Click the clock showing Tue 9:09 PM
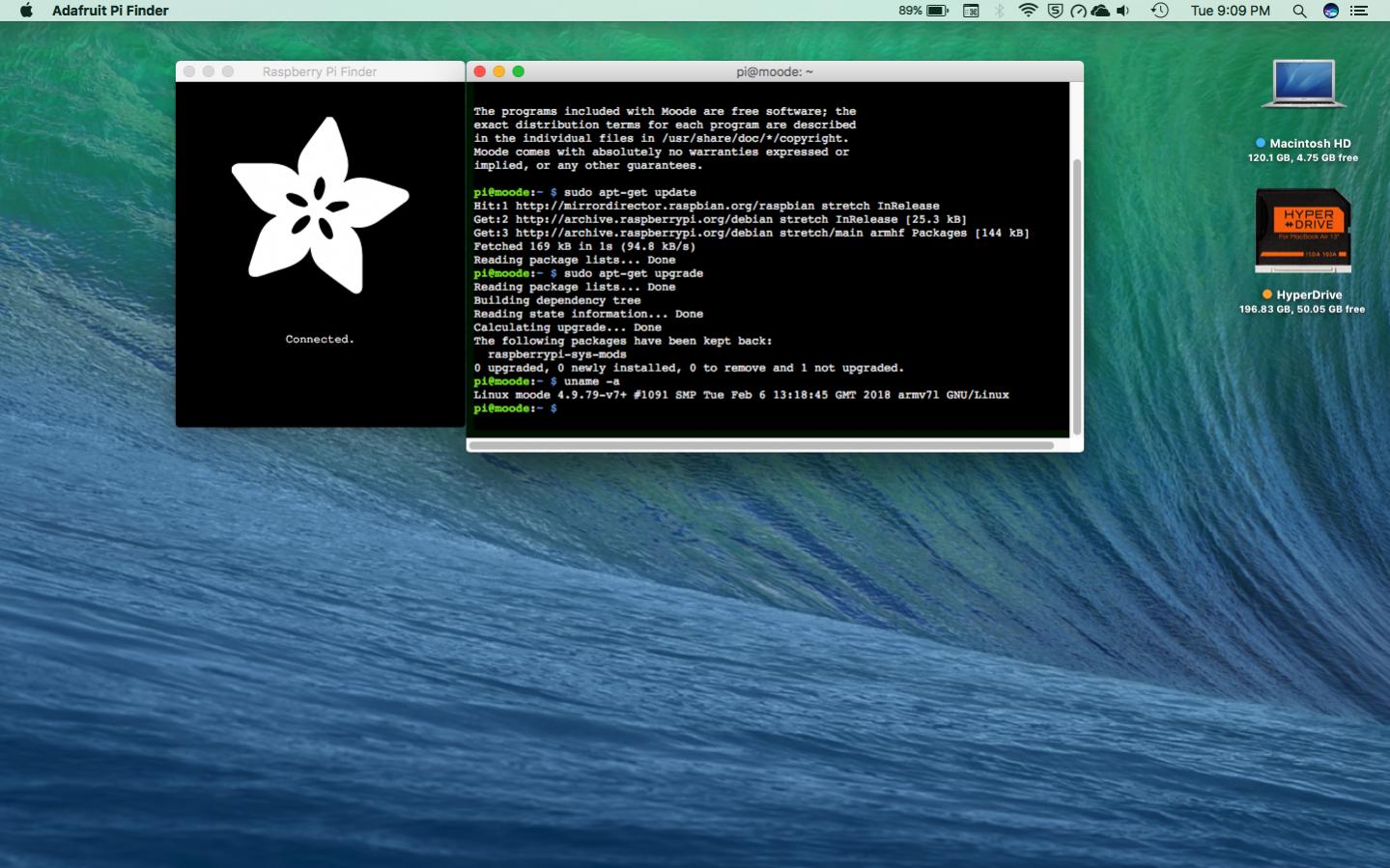1390x868 pixels. 1230,11
